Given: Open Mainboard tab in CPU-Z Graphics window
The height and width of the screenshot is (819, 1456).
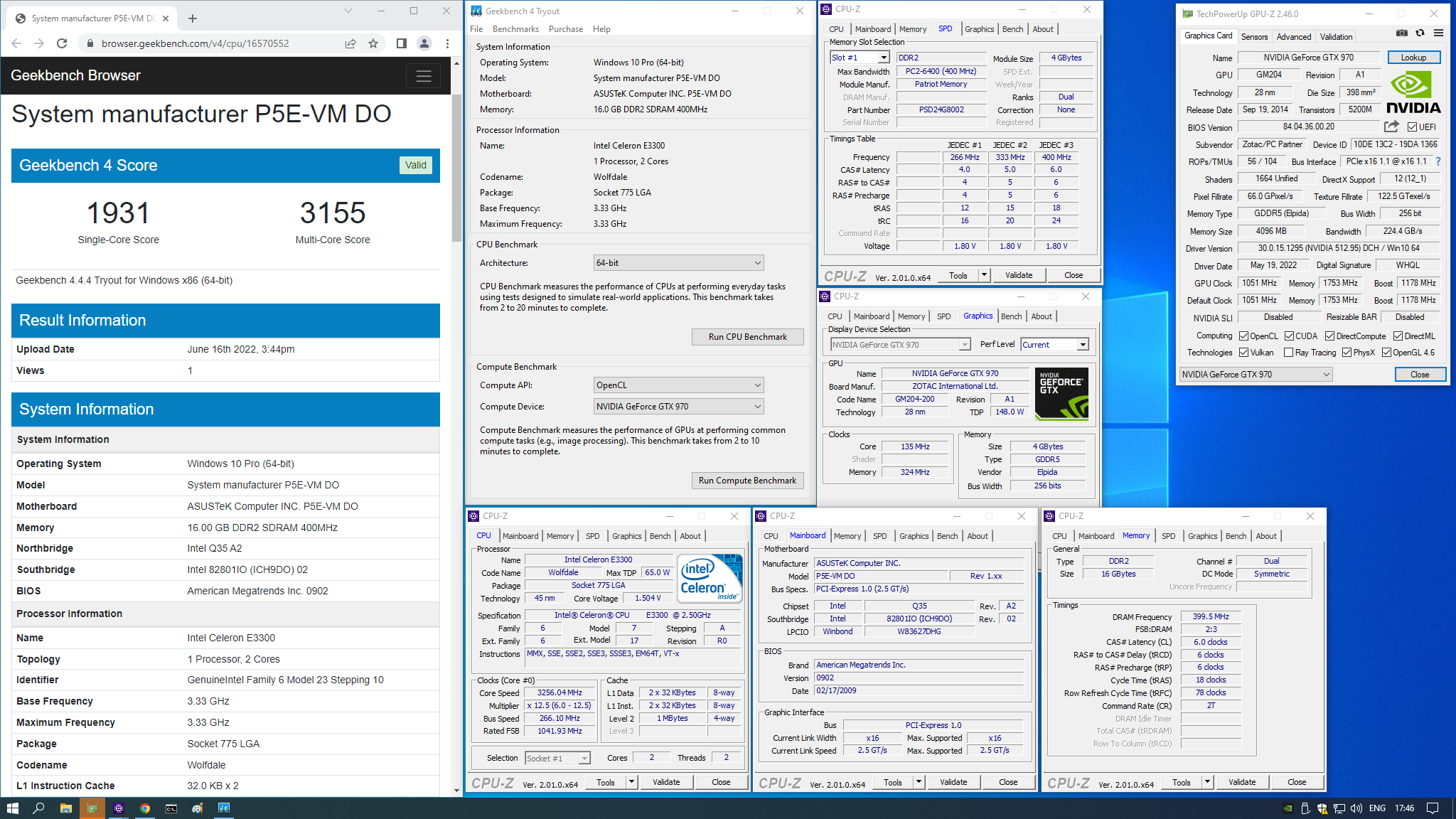Looking at the screenshot, I should coord(872,316).
